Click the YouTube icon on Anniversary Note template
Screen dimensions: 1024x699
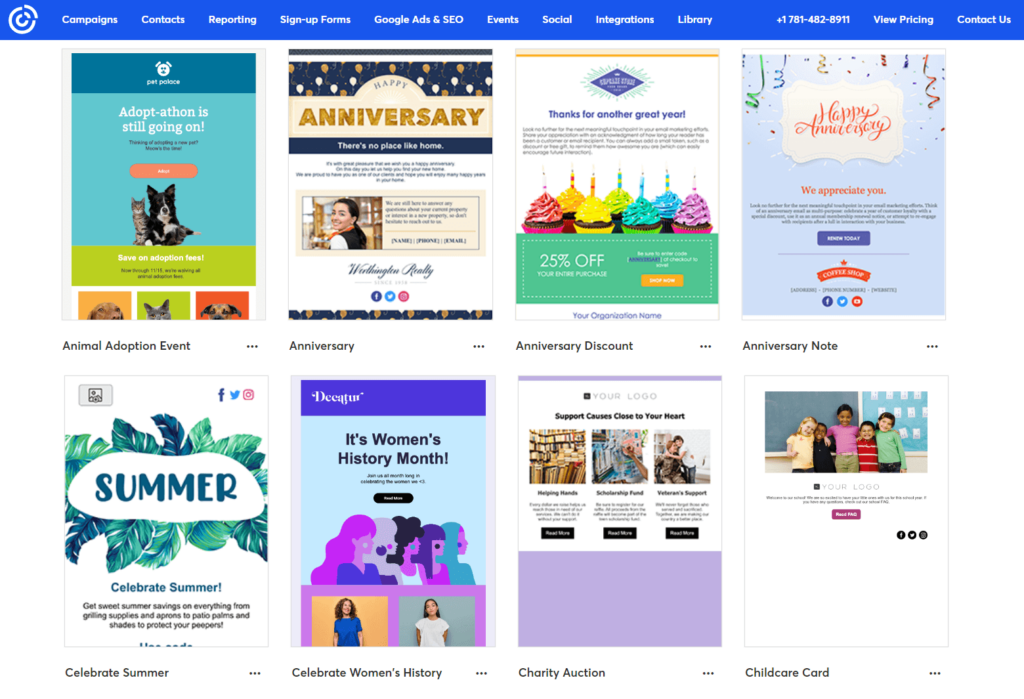coord(857,301)
